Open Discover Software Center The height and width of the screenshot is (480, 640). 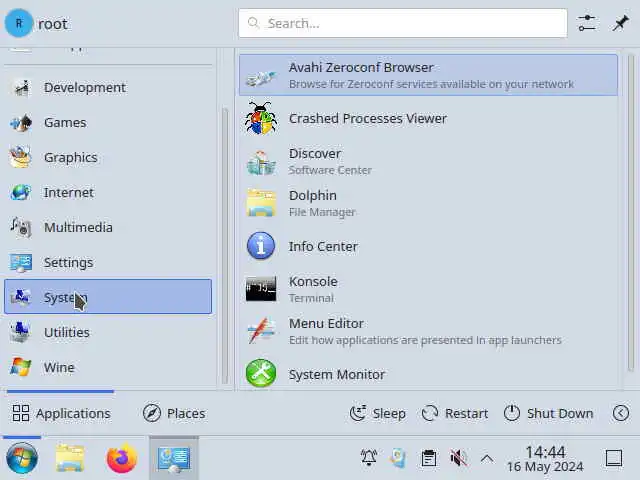pos(428,162)
